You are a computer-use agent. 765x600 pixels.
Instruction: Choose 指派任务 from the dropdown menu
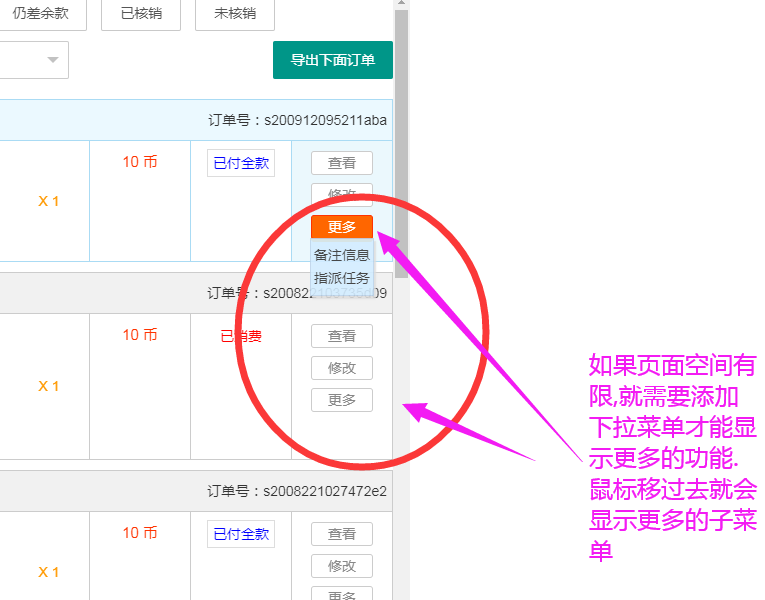pos(341,278)
